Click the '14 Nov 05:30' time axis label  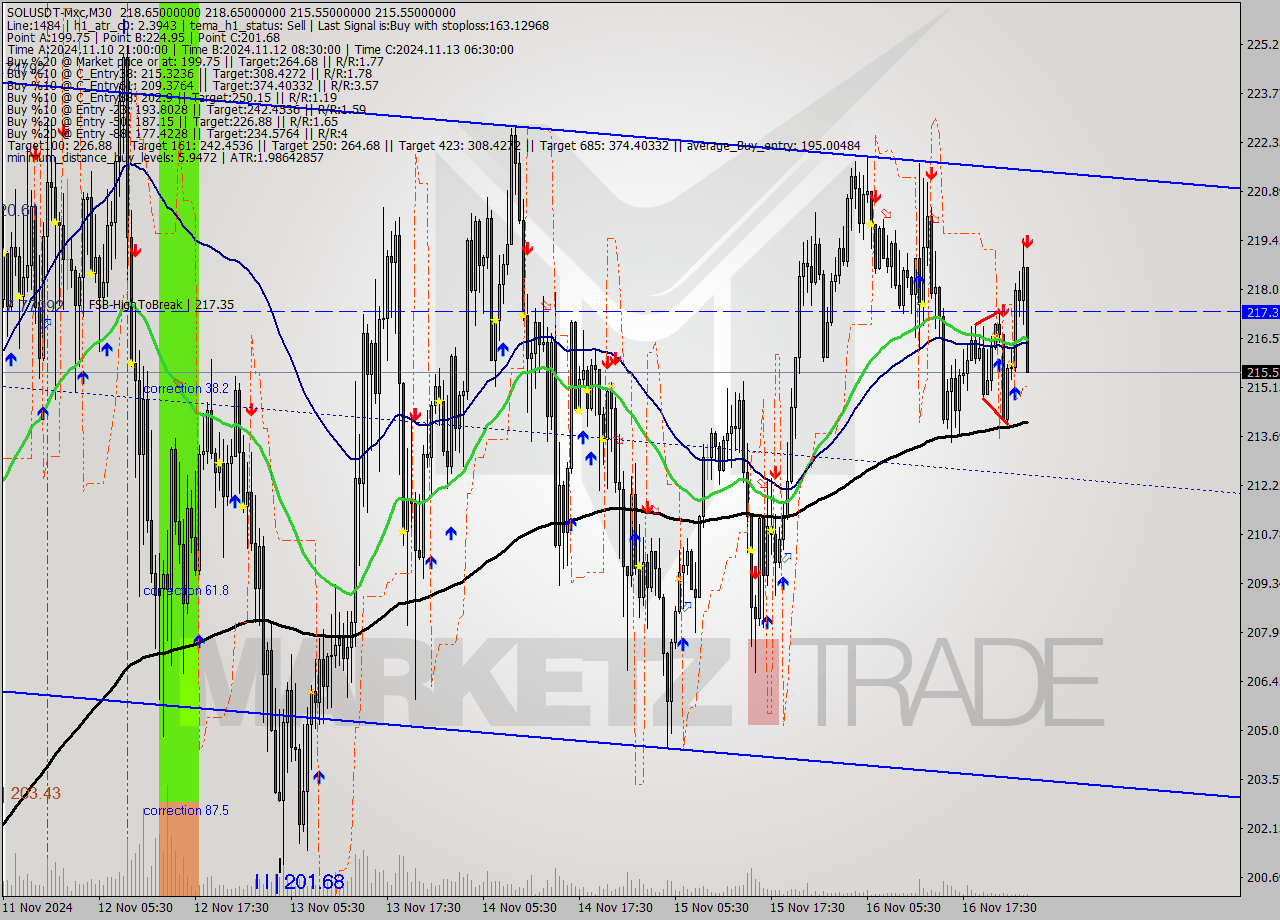tap(519, 908)
